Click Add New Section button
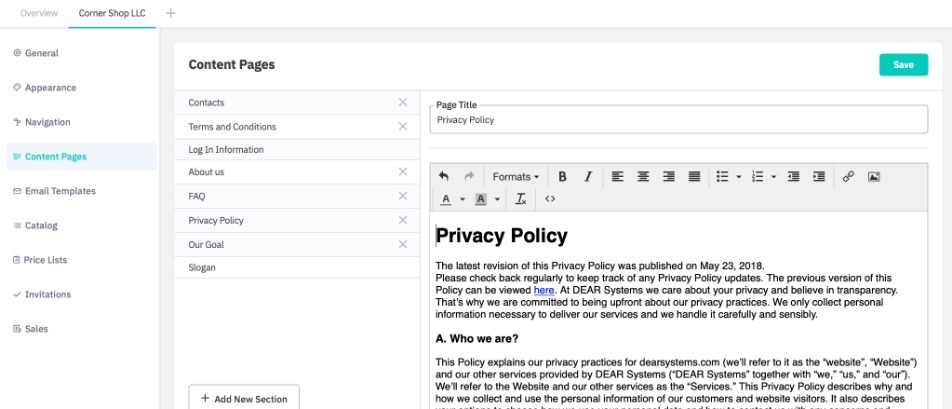Image resolution: width=952 pixels, height=409 pixels. pyautogui.click(x=244, y=398)
